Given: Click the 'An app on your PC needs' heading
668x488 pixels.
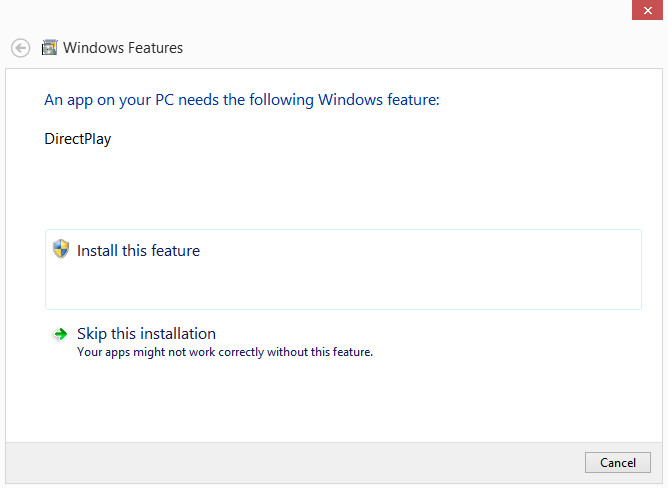Looking at the screenshot, I should click(242, 100).
